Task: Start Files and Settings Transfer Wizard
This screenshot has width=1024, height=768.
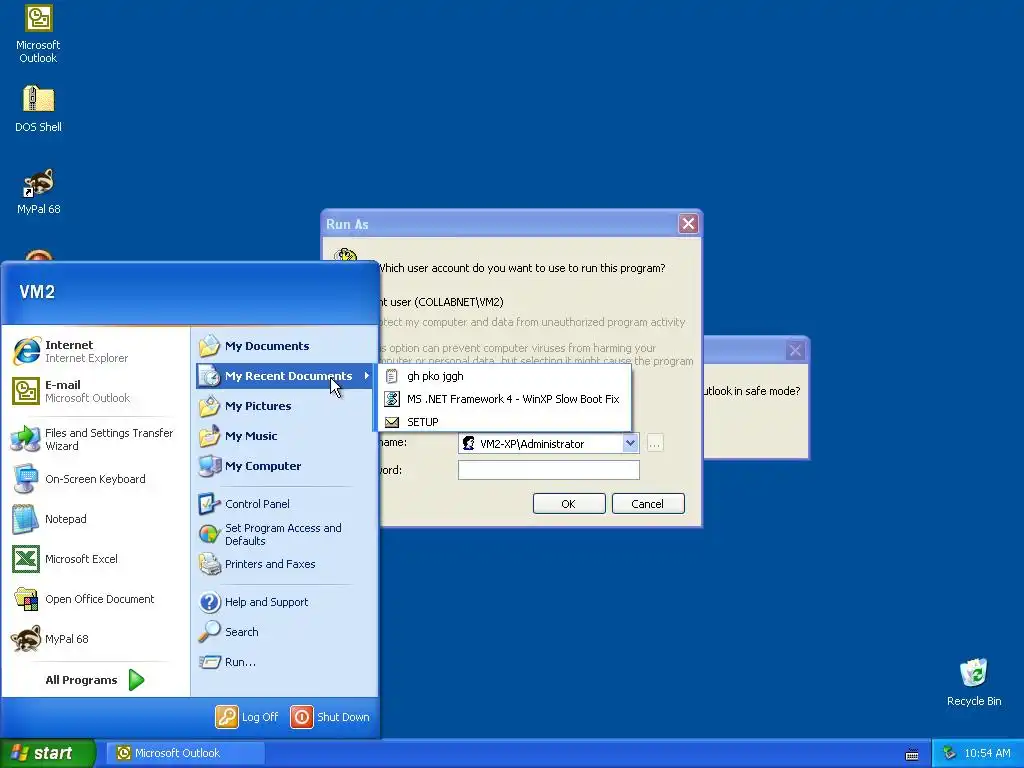Action: (x=95, y=439)
